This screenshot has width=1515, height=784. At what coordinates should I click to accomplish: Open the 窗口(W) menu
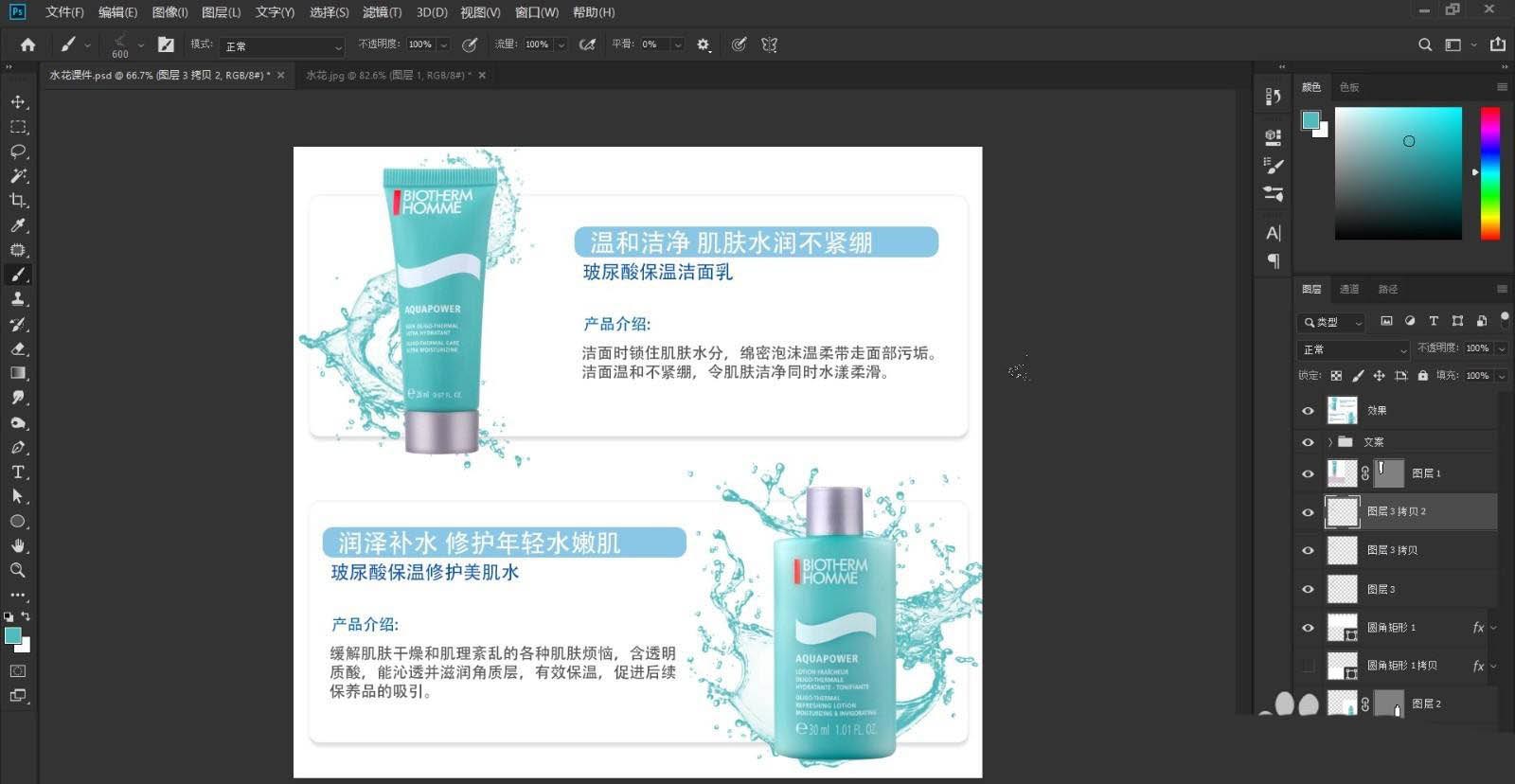[537, 12]
